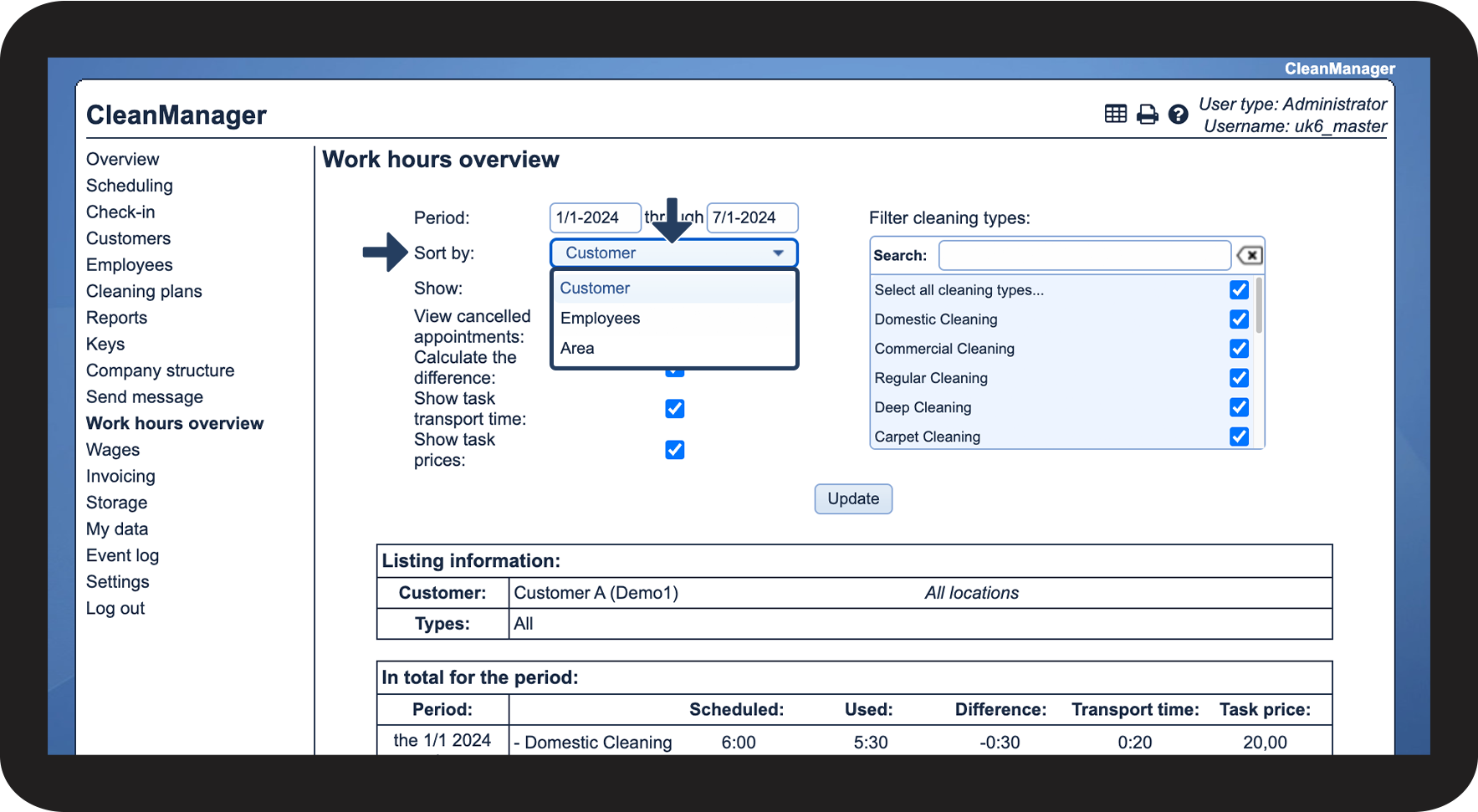Untick the Deep Cleaning checkbox
Screen dimensions: 1478x812
point(1239,407)
